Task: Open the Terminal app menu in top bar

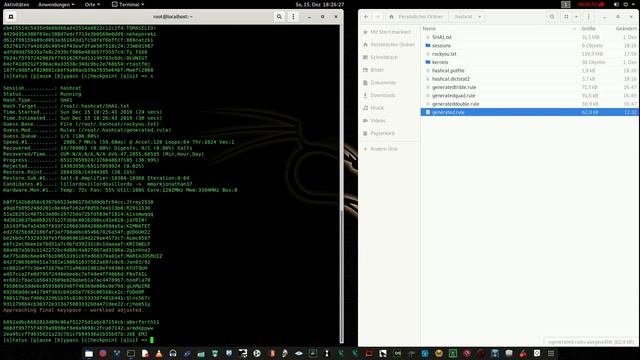Action: pyautogui.click(x=128, y=4)
